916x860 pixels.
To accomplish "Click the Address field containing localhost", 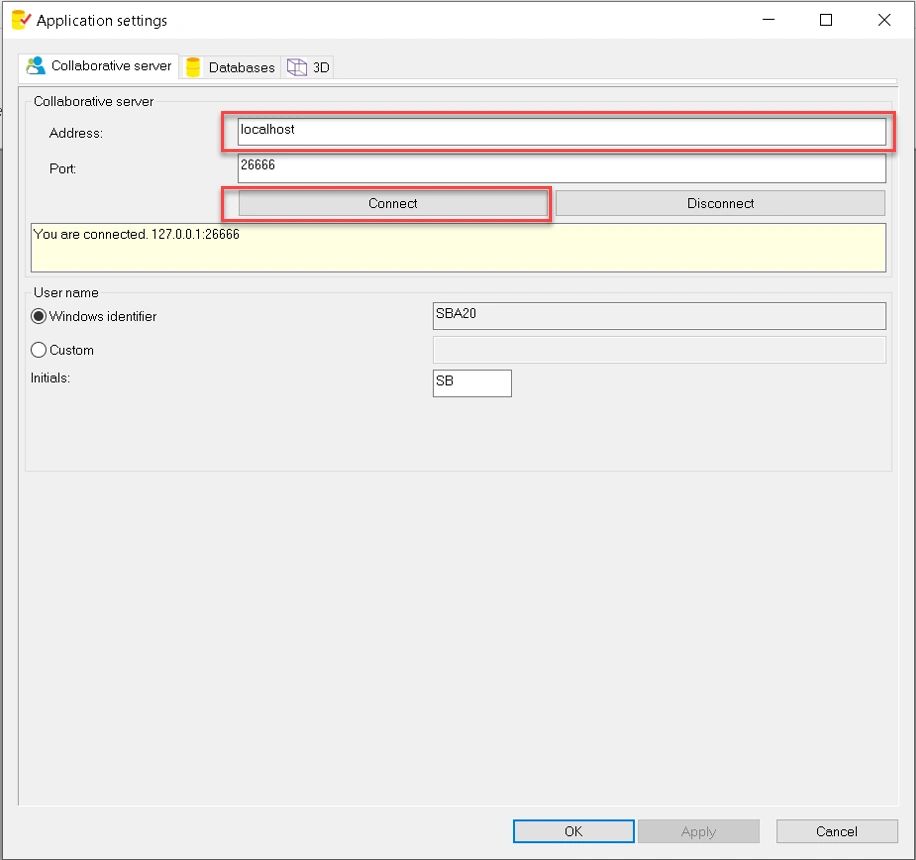I will tap(561, 131).
